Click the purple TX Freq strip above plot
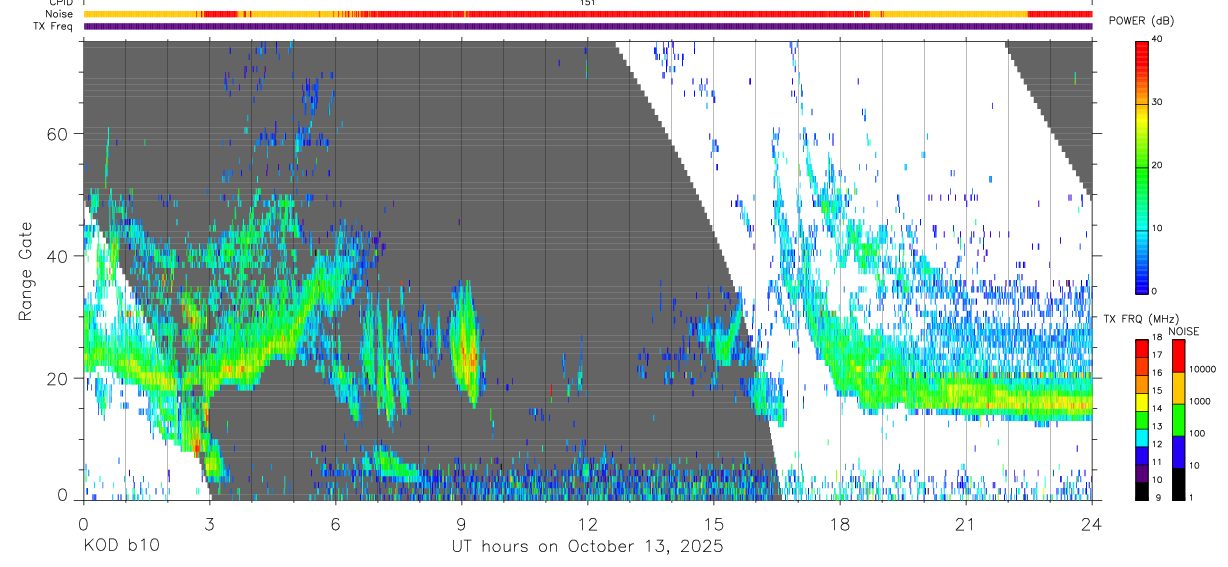The image size is (1228, 567). coord(588,26)
